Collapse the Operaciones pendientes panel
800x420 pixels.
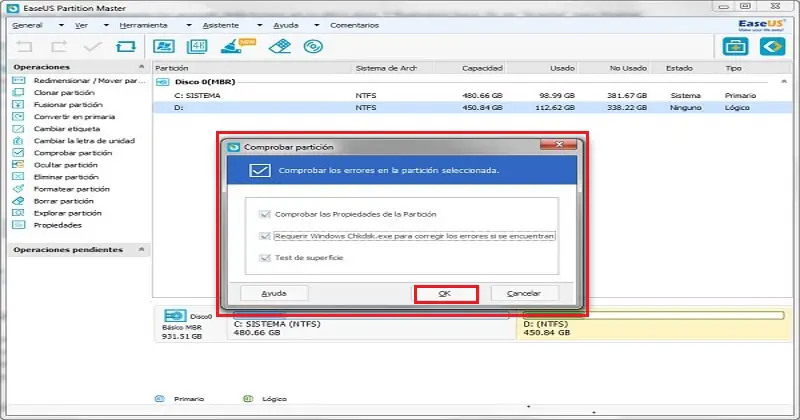tap(141, 250)
